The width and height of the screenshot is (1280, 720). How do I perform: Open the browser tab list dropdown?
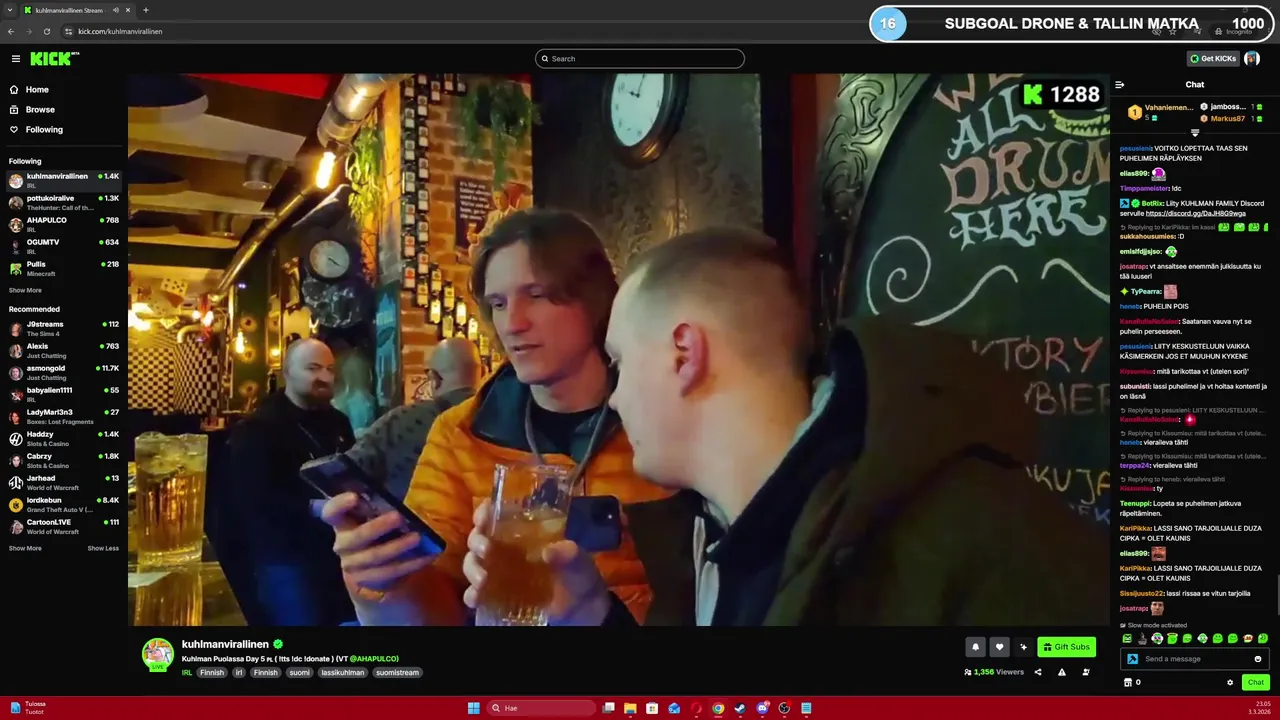(10, 10)
